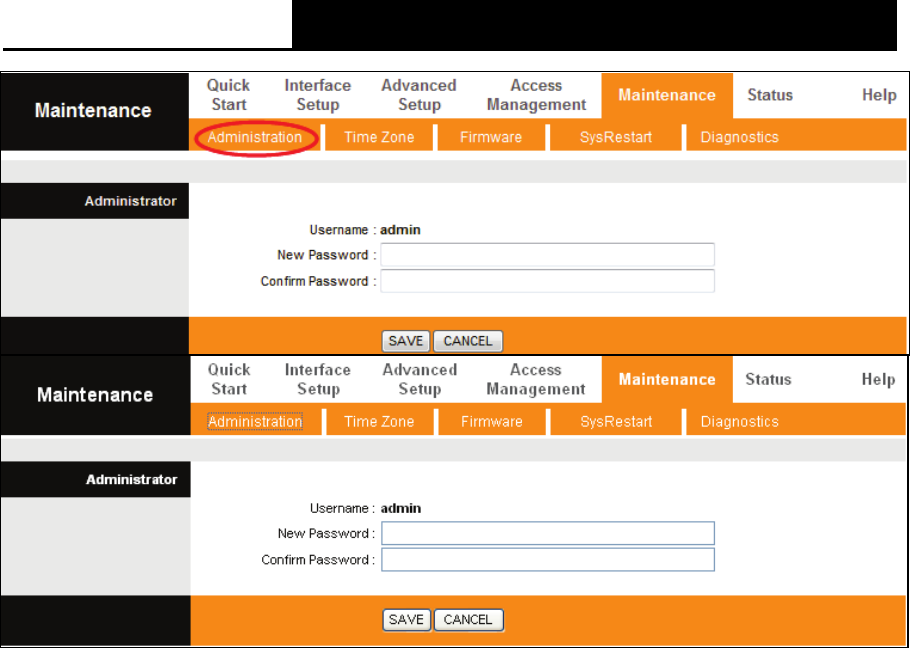Open SysRestart submenu in lower panel
This screenshot has width=910, height=648.
tap(616, 422)
